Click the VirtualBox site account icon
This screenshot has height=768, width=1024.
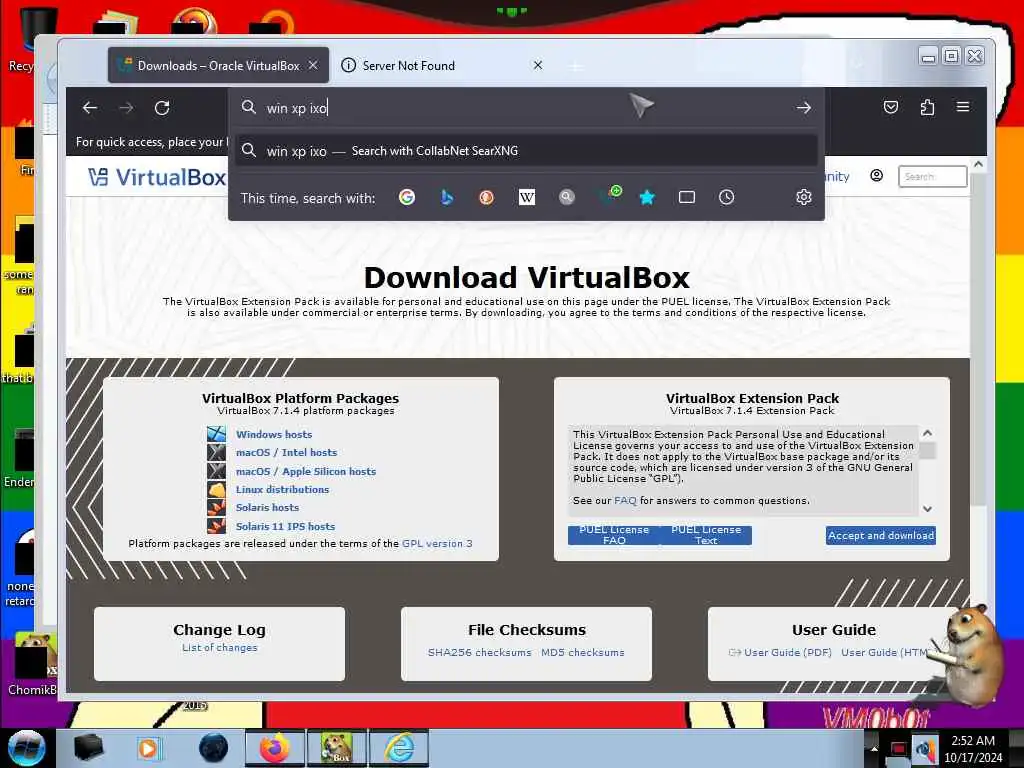point(876,176)
